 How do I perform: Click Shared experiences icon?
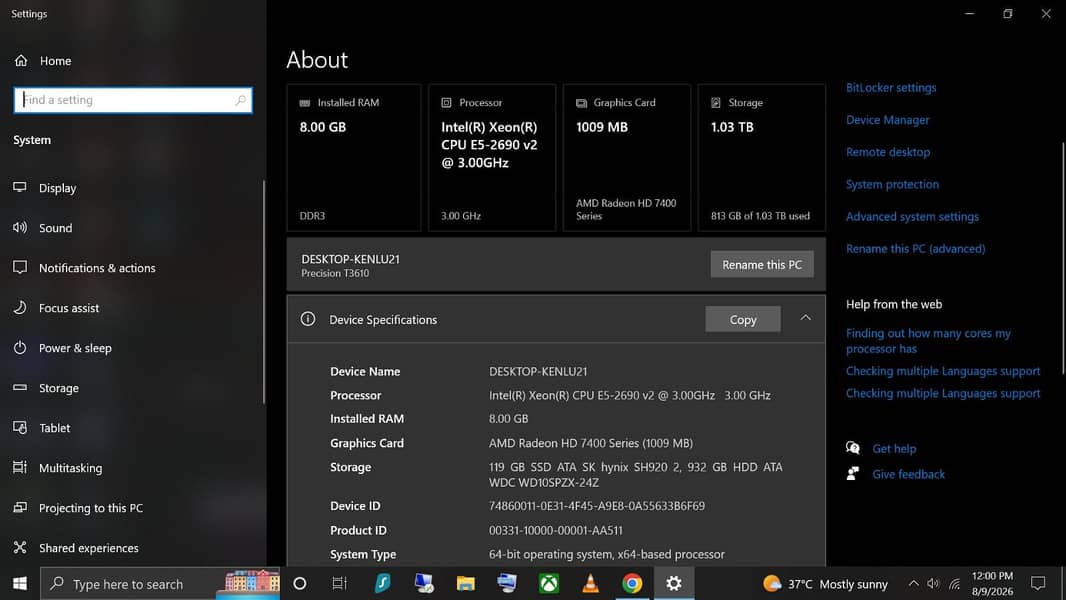coord(20,548)
